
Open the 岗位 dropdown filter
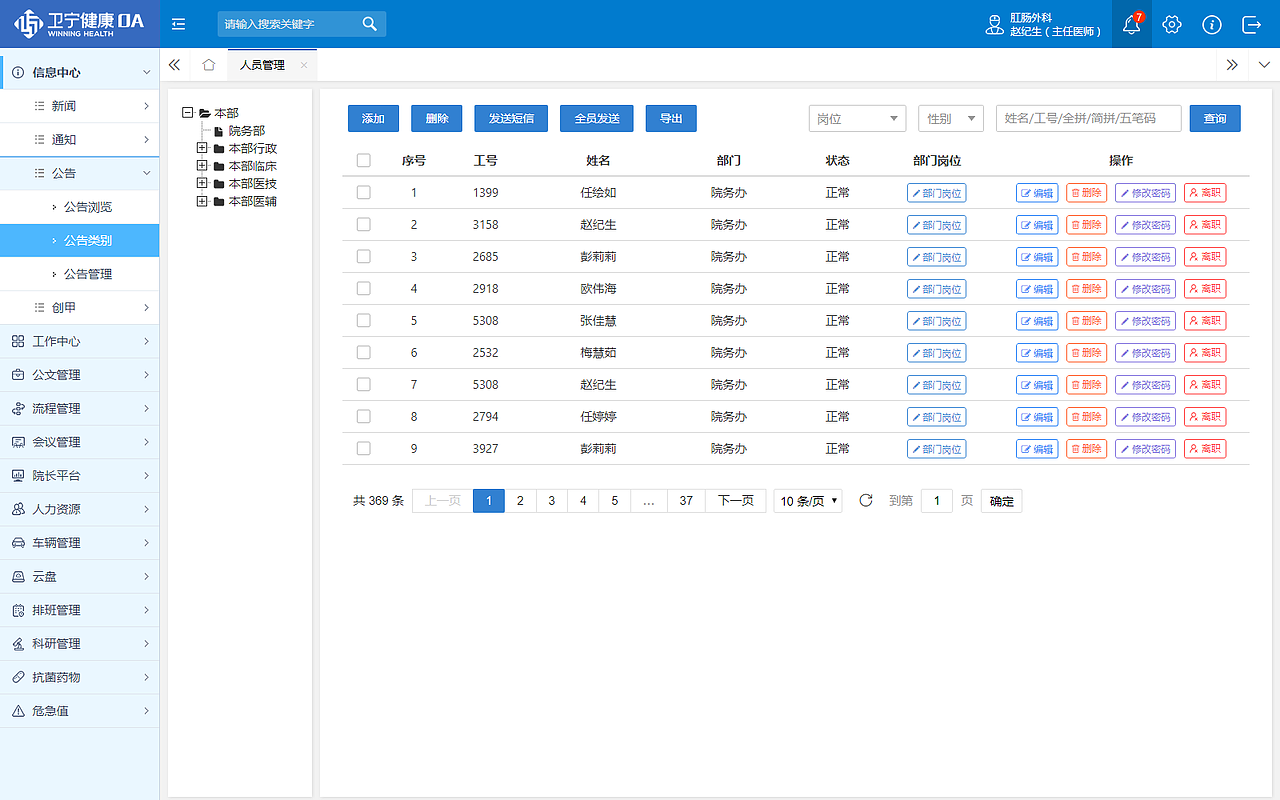click(857, 118)
